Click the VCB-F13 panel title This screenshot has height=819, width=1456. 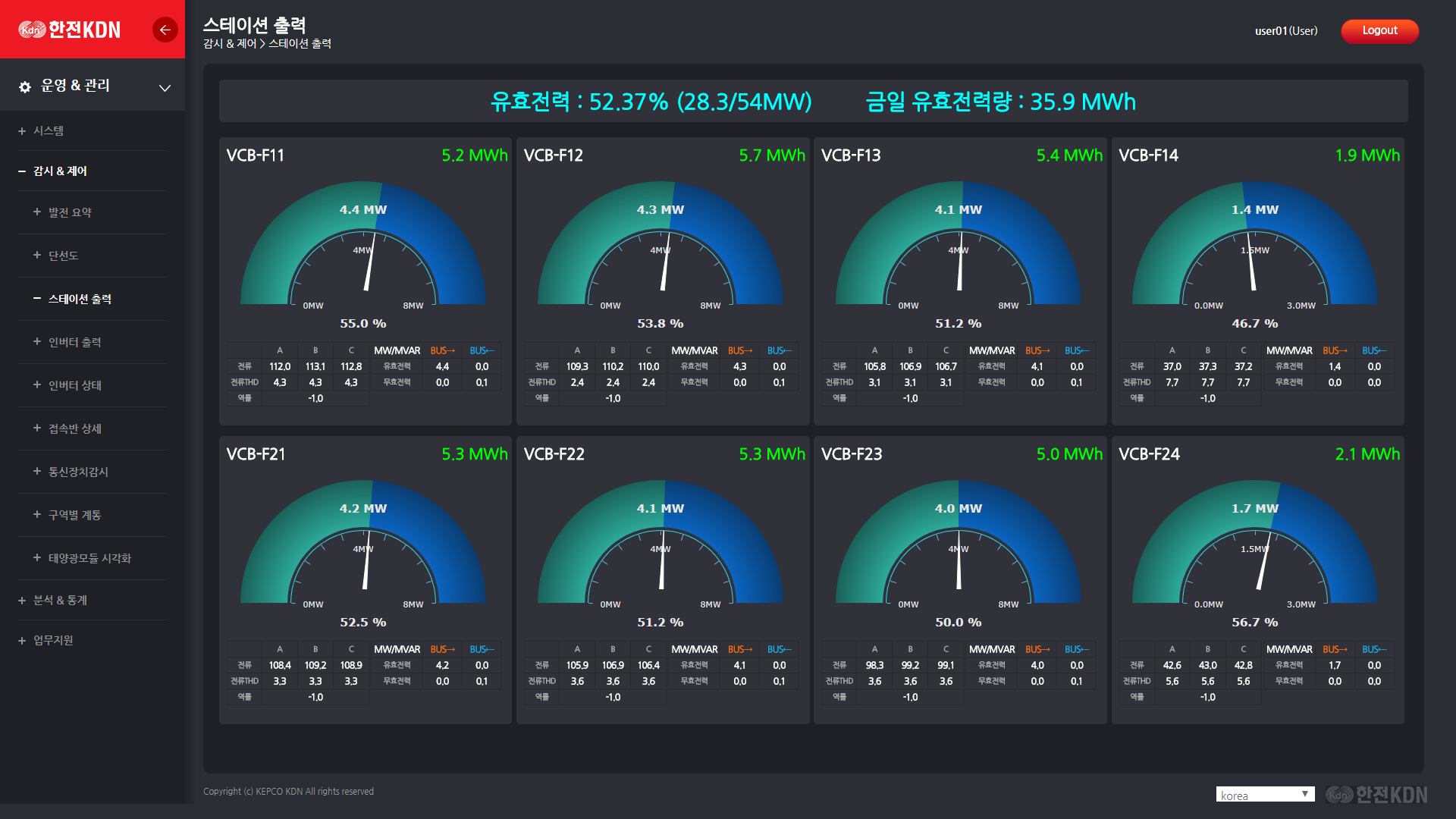[x=851, y=155]
